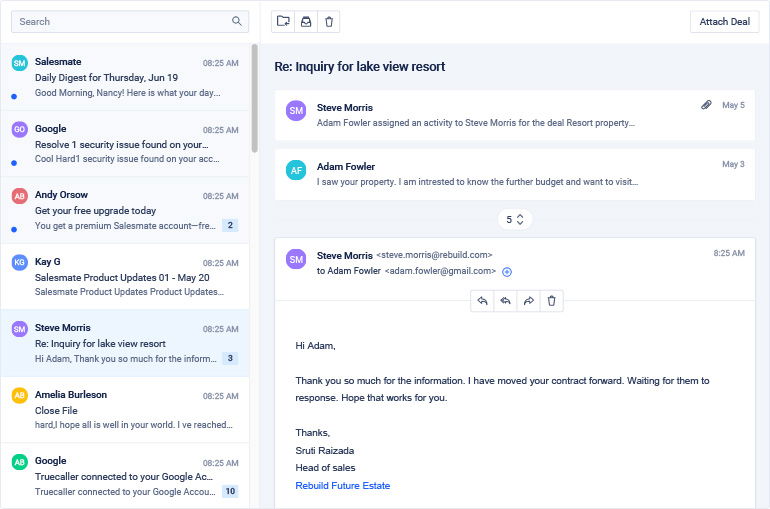Expand the 5 hidden messages in thread

pos(515,219)
